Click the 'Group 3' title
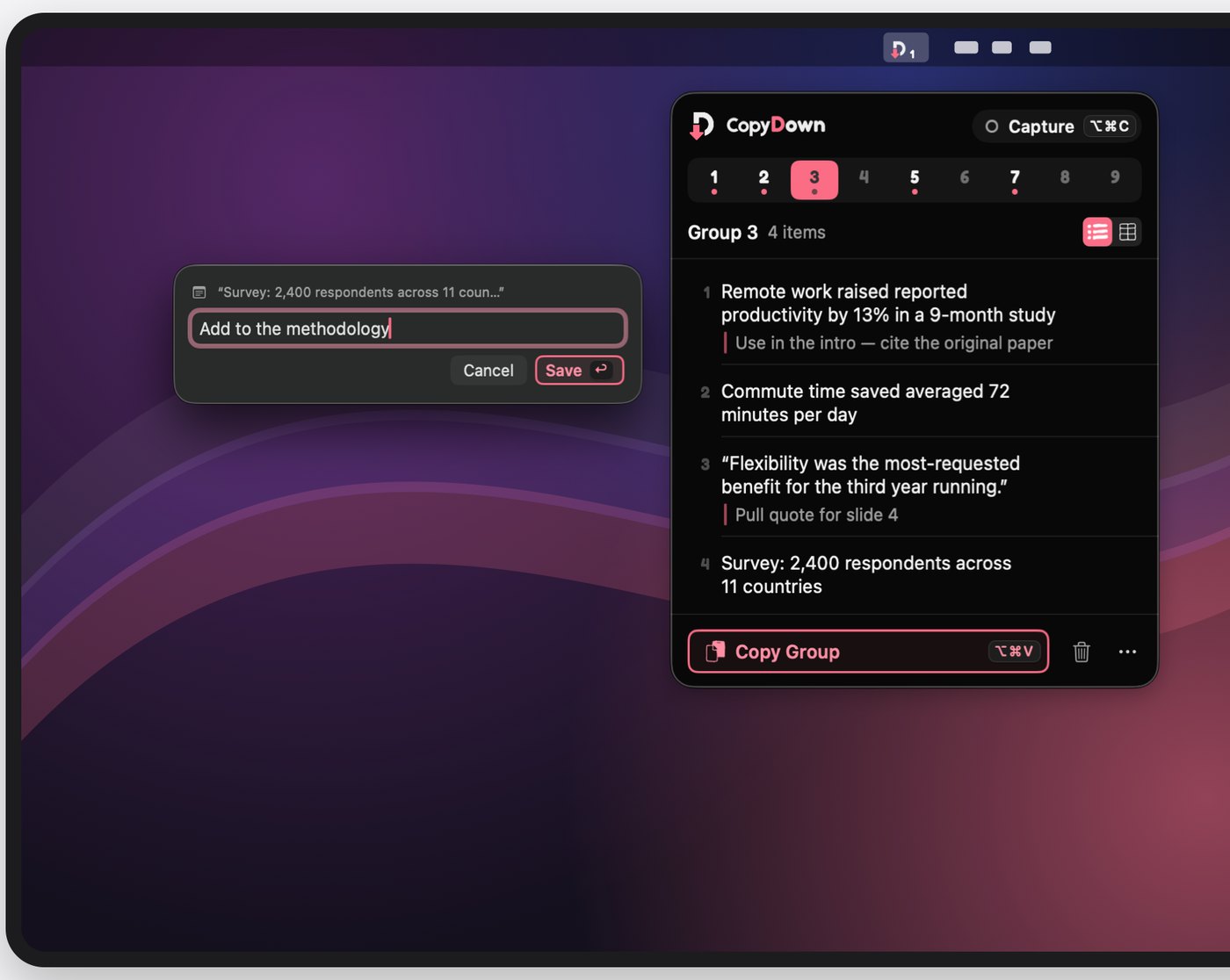 point(722,233)
